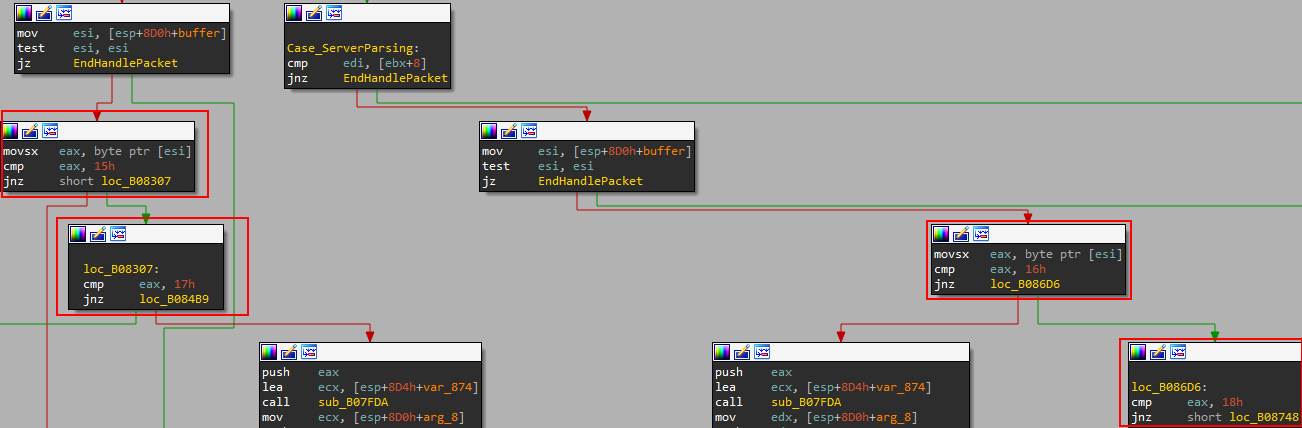Click the color icon on loc_B086D6 block
The height and width of the screenshot is (428, 1302).
pos(1138,352)
